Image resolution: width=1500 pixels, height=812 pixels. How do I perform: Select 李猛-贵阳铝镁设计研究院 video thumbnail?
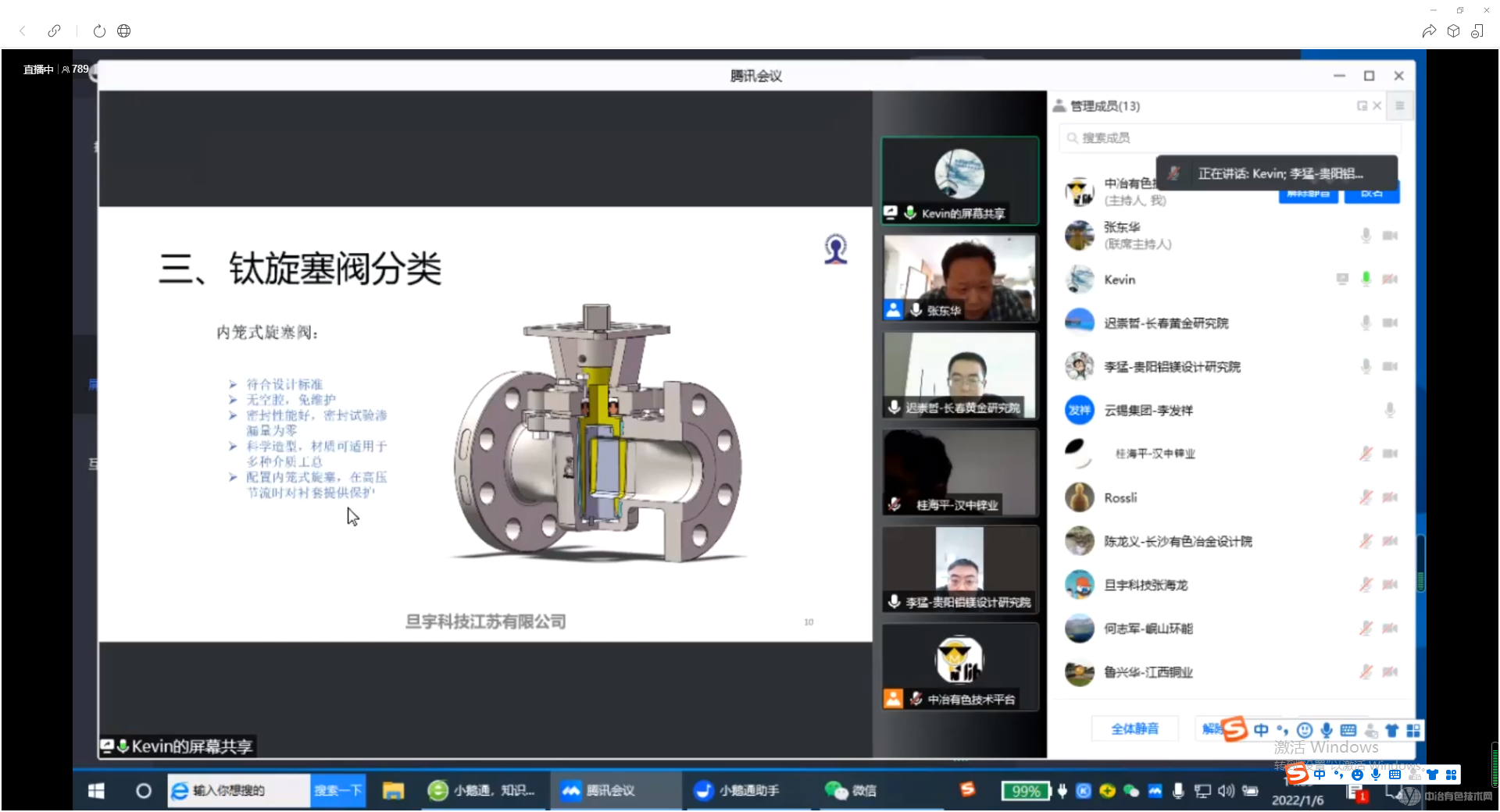[x=960, y=570]
